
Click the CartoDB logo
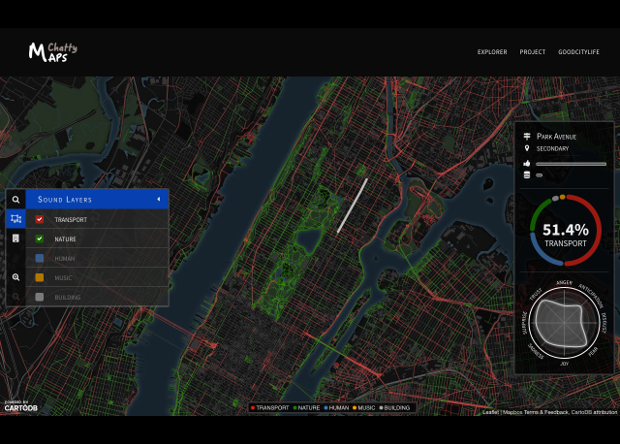[x=21, y=406]
